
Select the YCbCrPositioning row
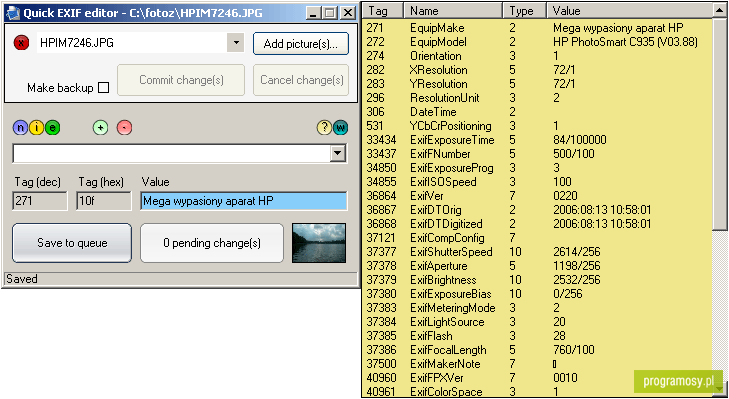(537, 126)
